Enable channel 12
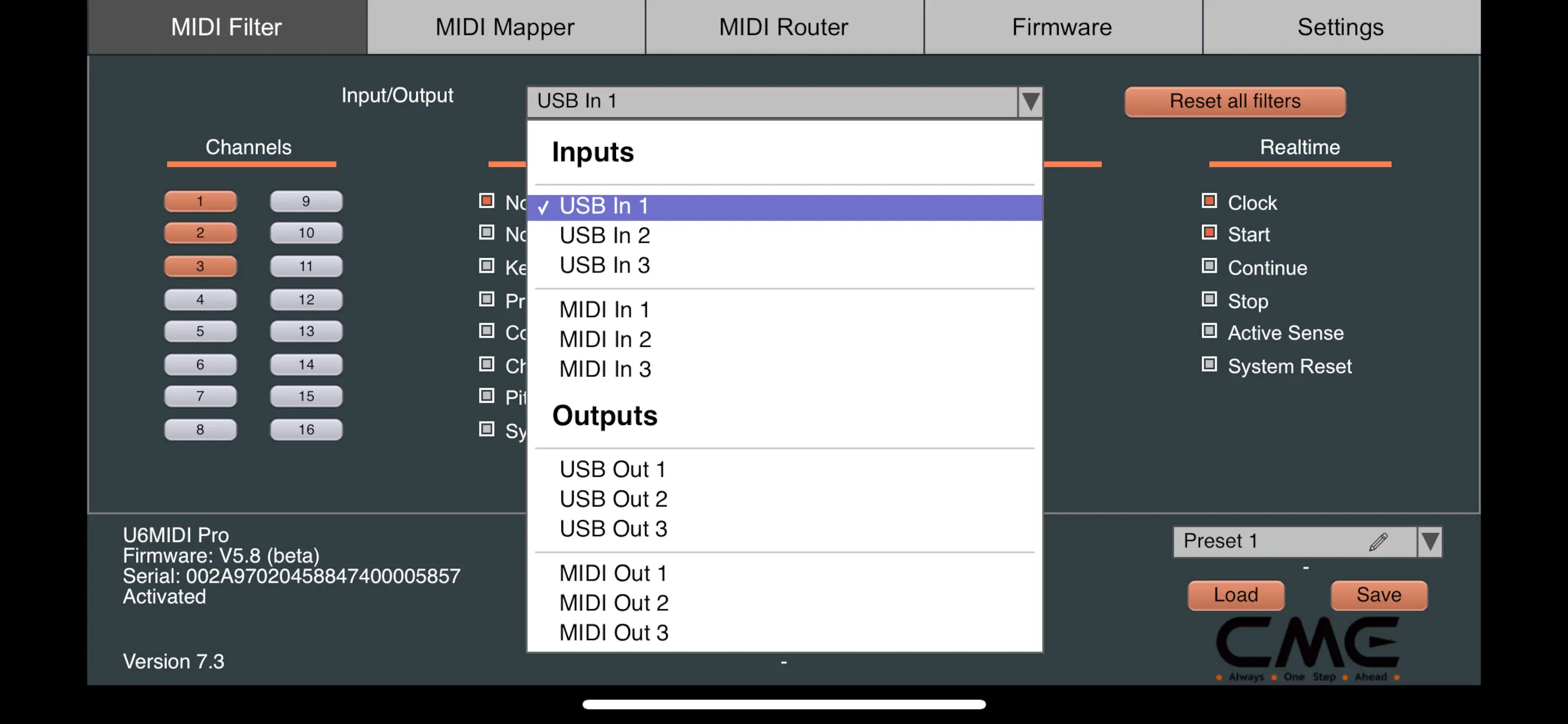Image resolution: width=1568 pixels, height=724 pixels. click(x=306, y=298)
